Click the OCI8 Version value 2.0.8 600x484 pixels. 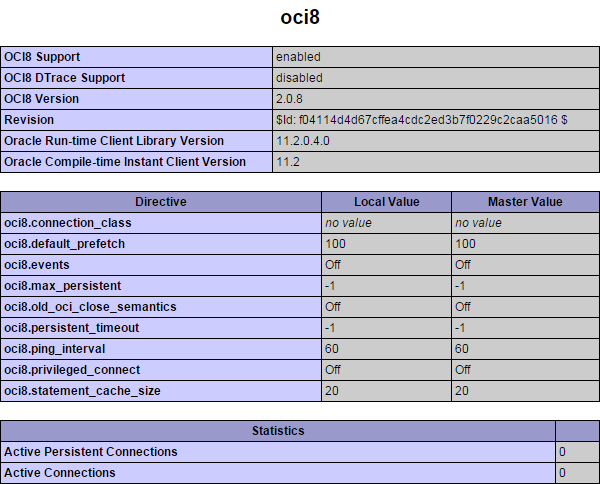coord(290,99)
